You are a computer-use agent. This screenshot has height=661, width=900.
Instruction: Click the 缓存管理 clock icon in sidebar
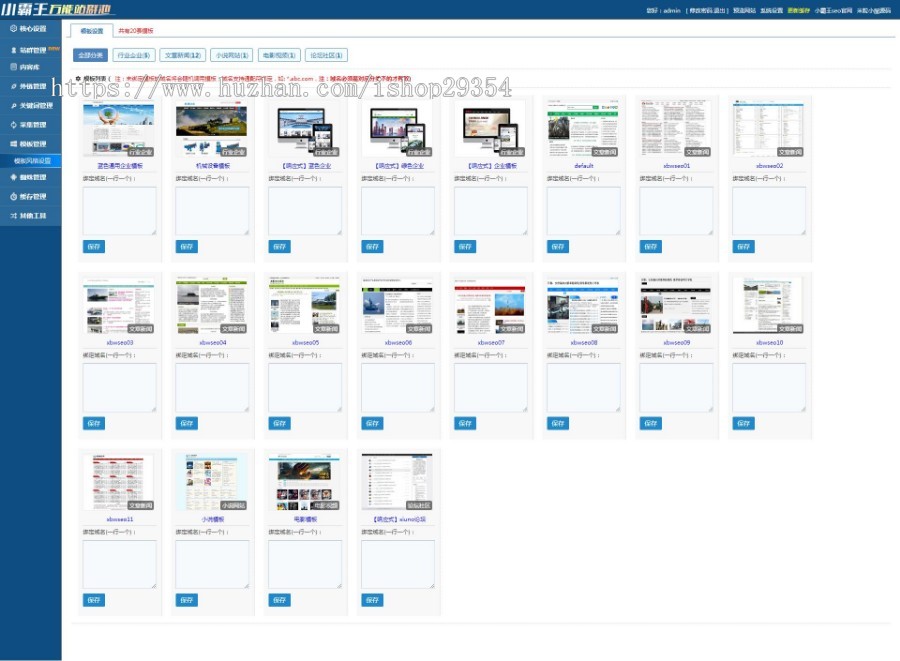point(13,196)
